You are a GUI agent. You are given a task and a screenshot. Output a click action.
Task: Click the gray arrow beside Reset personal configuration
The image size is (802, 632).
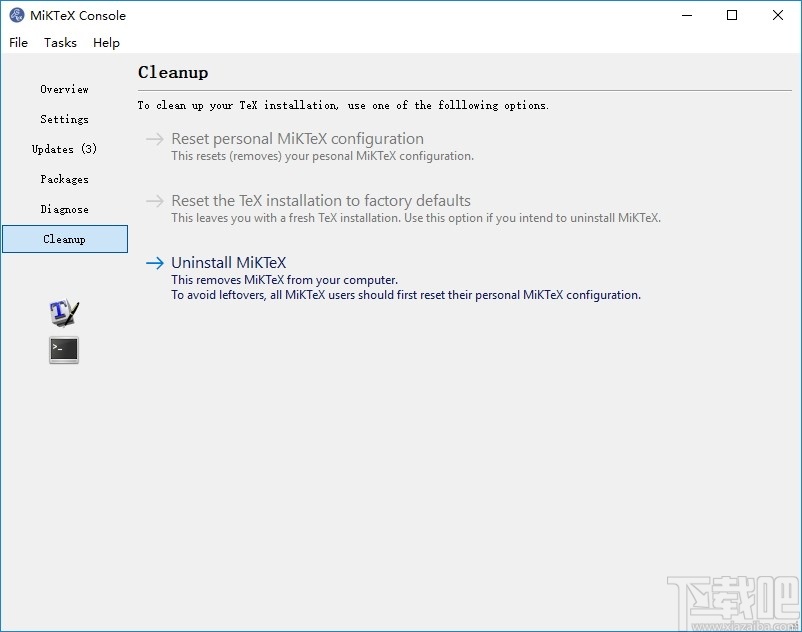(154, 139)
